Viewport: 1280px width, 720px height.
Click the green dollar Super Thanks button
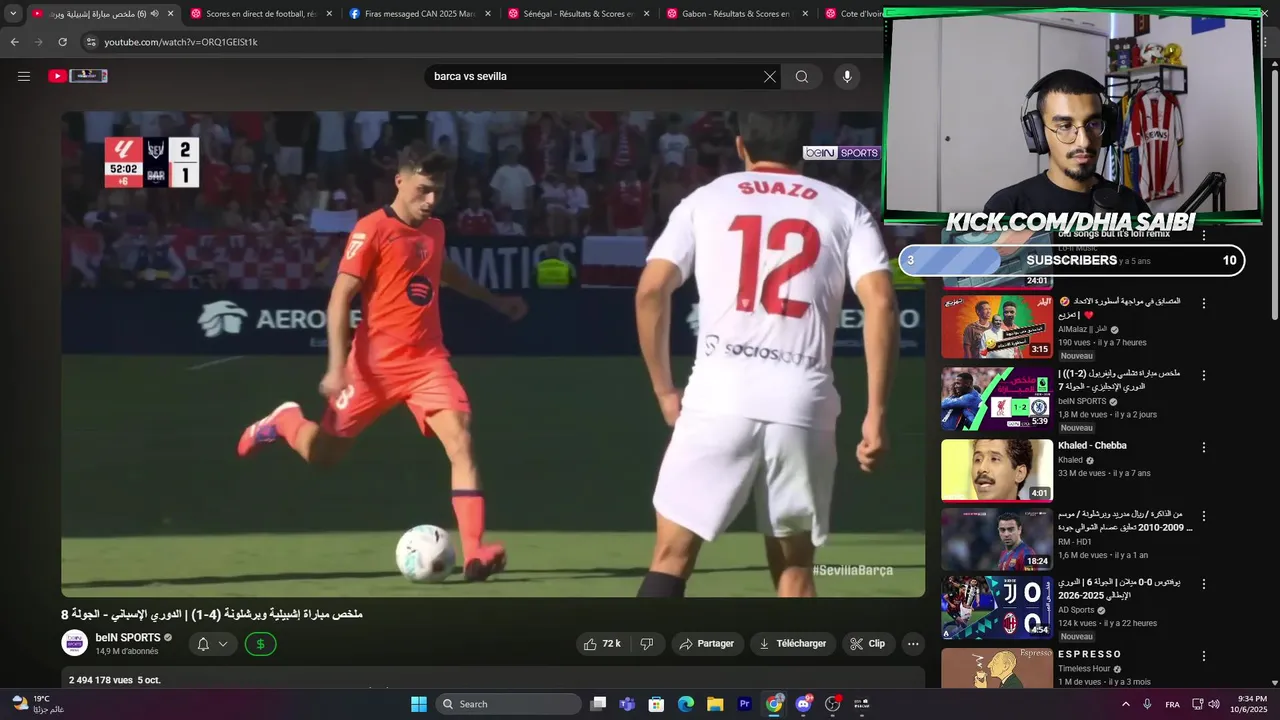click(x=260, y=644)
